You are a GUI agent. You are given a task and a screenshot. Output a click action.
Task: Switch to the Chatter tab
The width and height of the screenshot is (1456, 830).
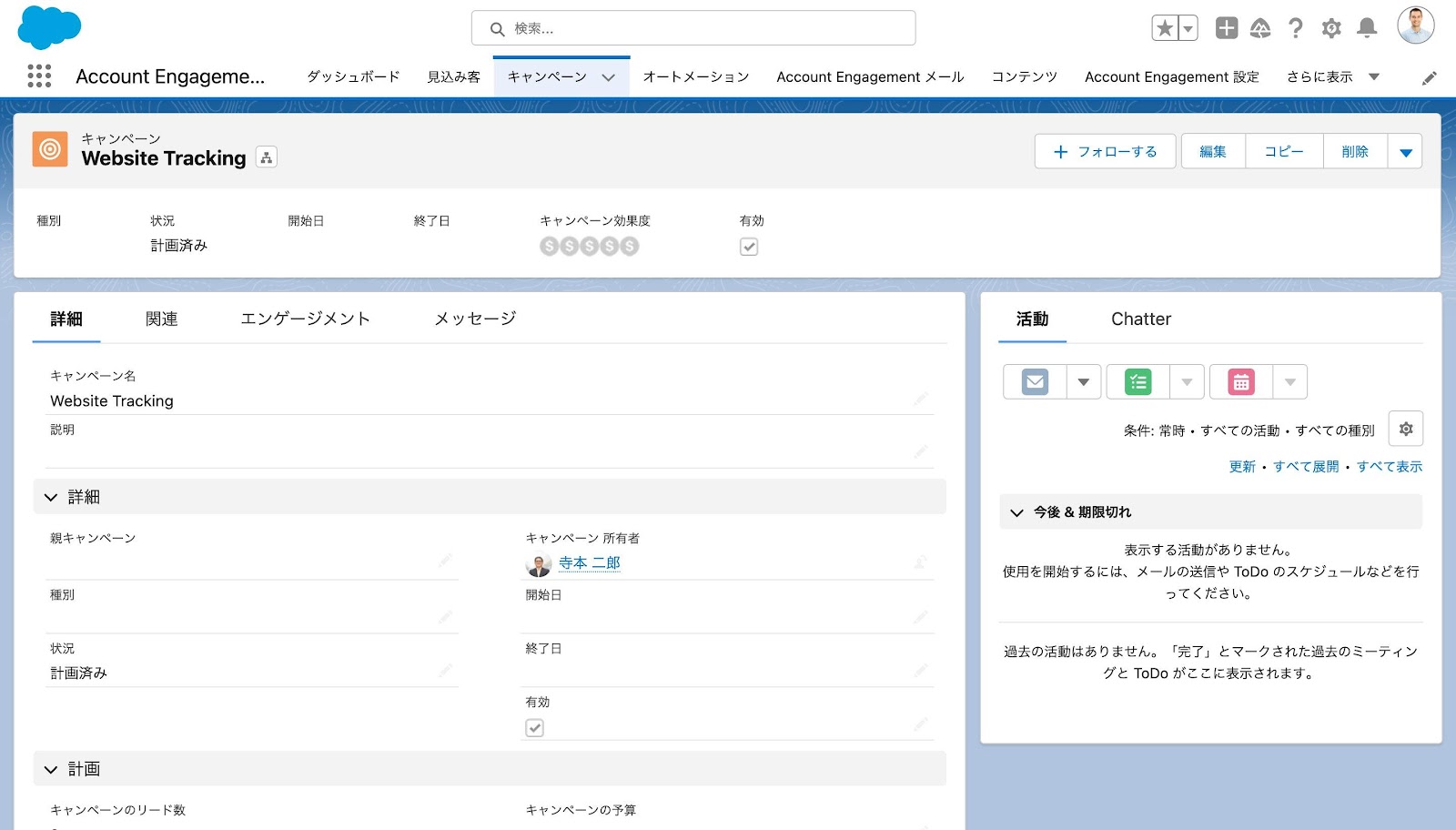tap(1141, 319)
